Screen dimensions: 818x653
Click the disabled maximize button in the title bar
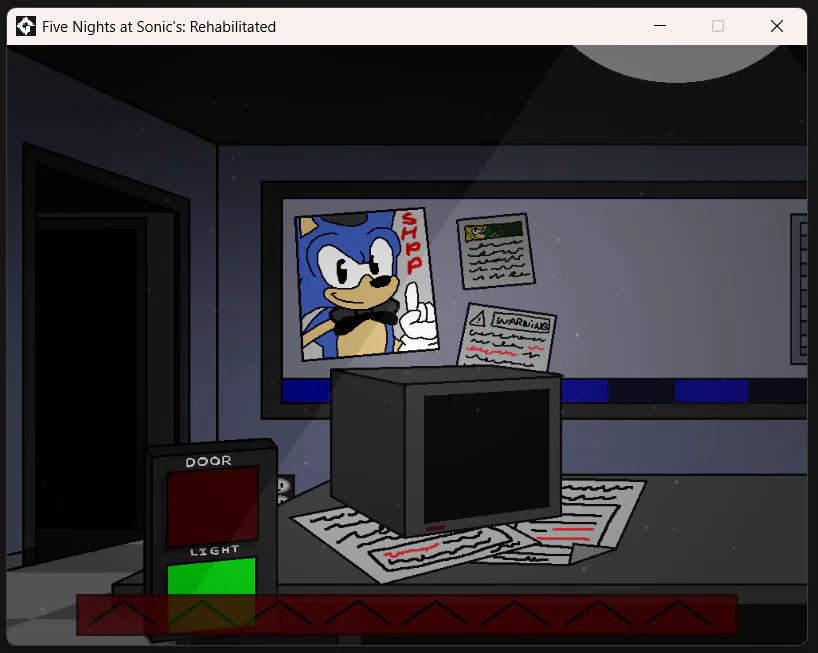[718, 26]
